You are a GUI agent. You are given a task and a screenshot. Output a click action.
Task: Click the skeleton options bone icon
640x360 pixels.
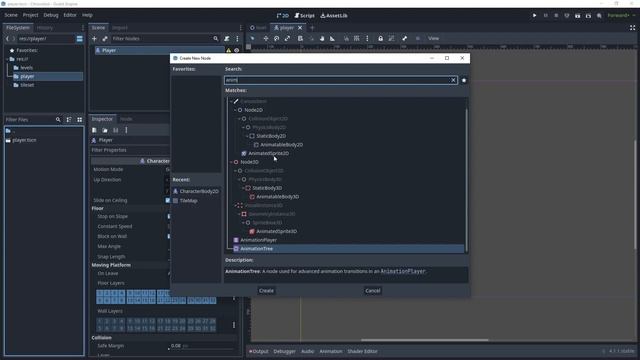404,38
